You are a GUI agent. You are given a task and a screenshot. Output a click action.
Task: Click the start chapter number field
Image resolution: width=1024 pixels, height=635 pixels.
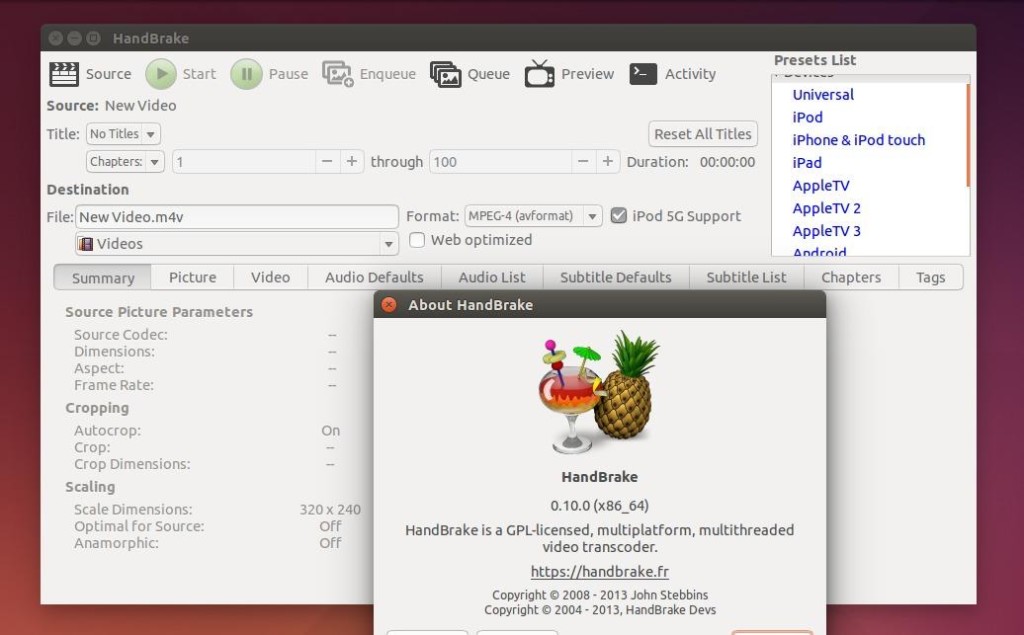pyautogui.click(x=244, y=161)
